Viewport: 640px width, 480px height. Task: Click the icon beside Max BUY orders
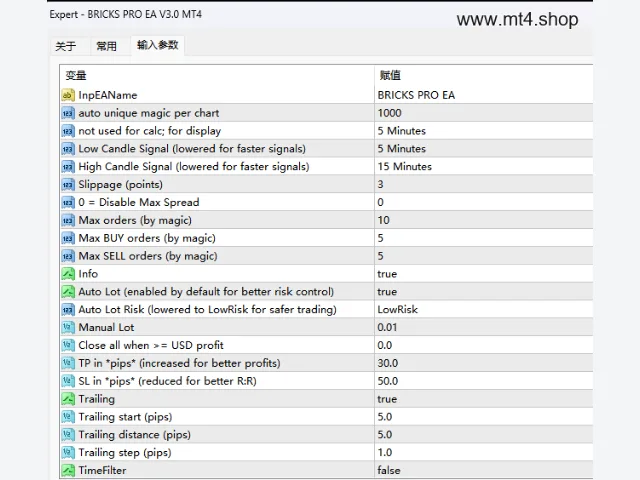68,238
